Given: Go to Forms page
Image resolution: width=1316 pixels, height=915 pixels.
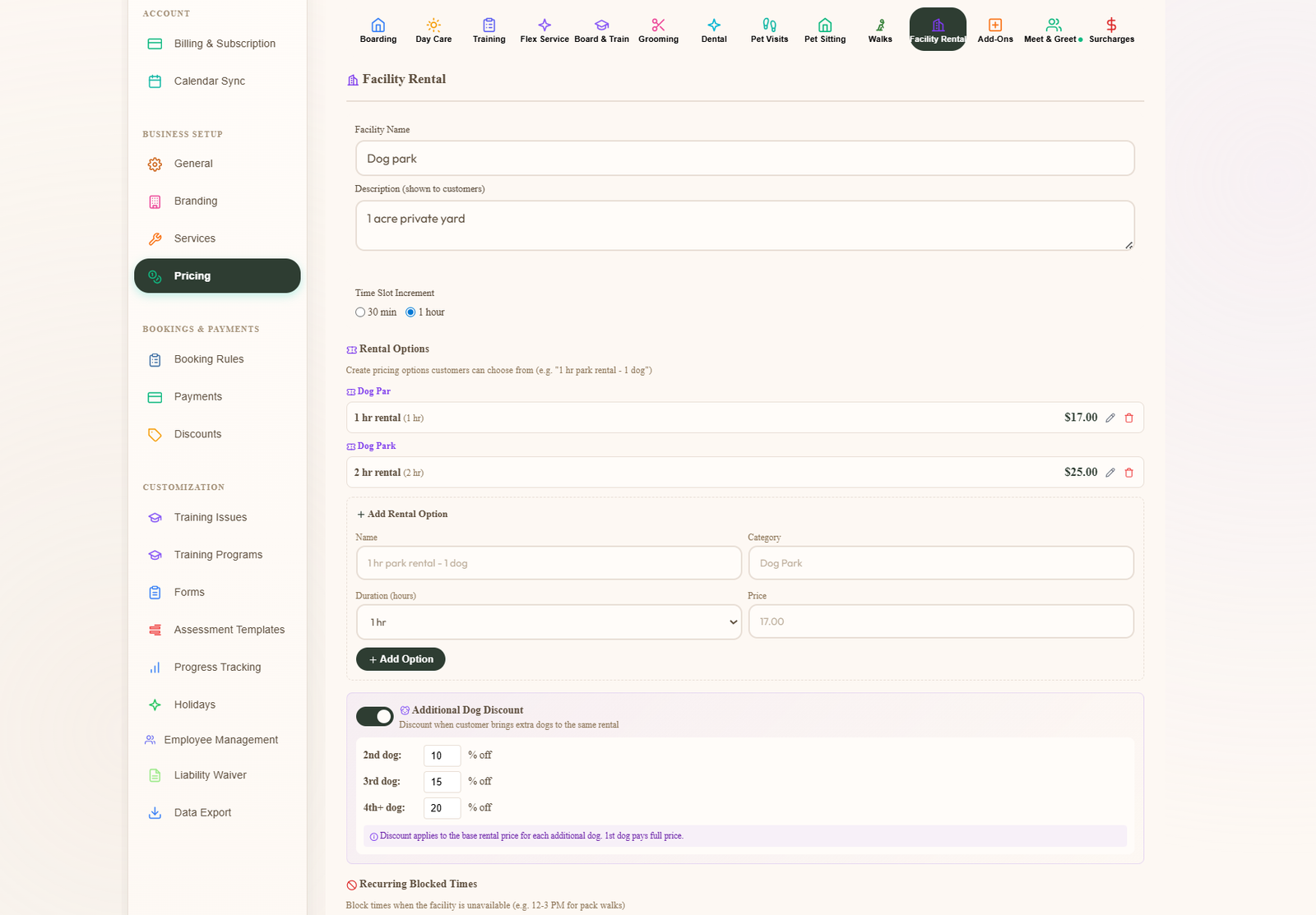Looking at the screenshot, I should tap(217, 592).
